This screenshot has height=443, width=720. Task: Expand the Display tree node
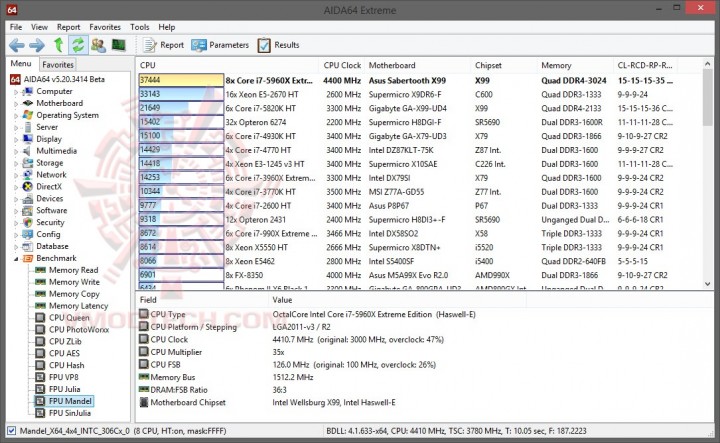16,140
